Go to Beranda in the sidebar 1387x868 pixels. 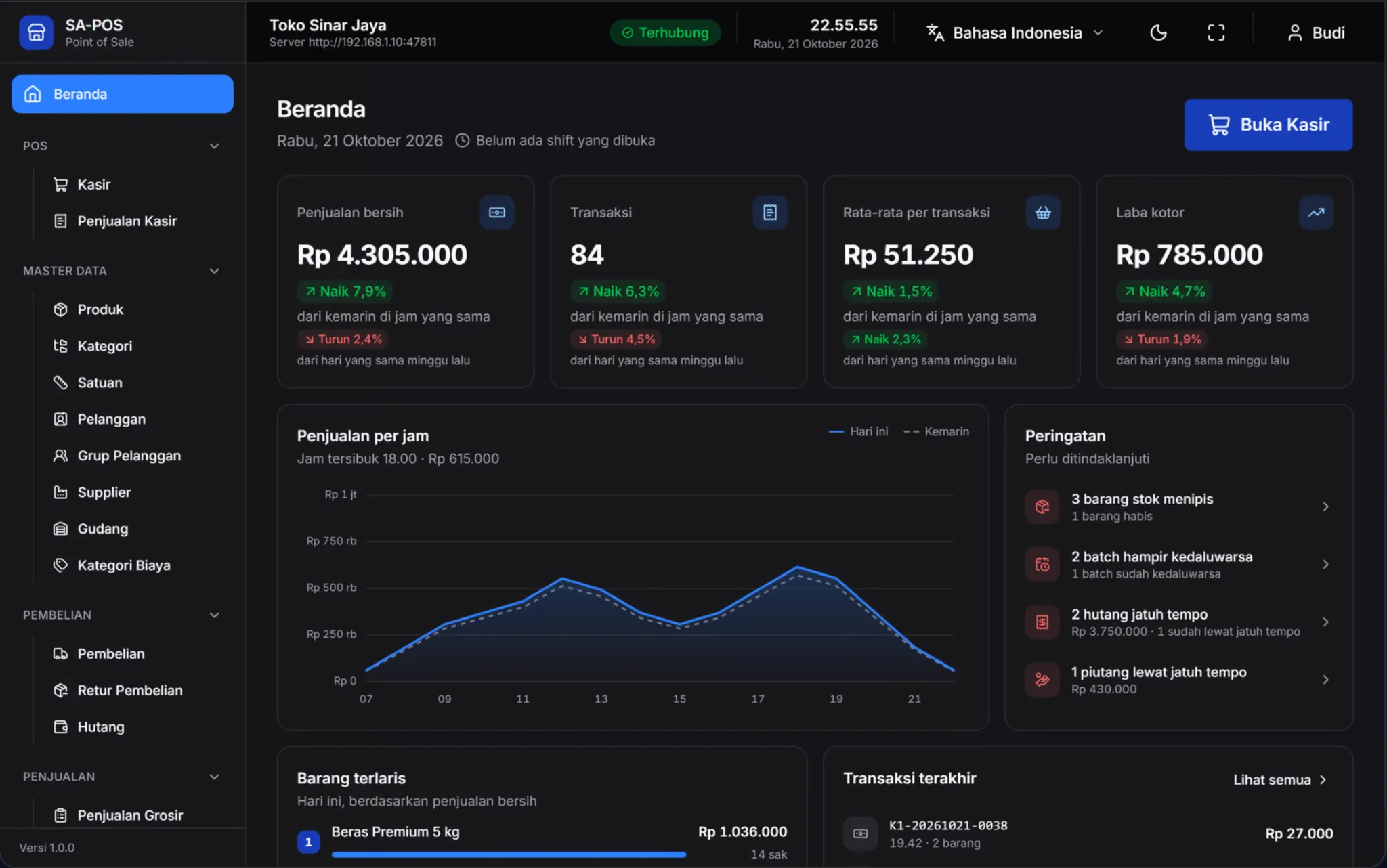click(123, 94)
